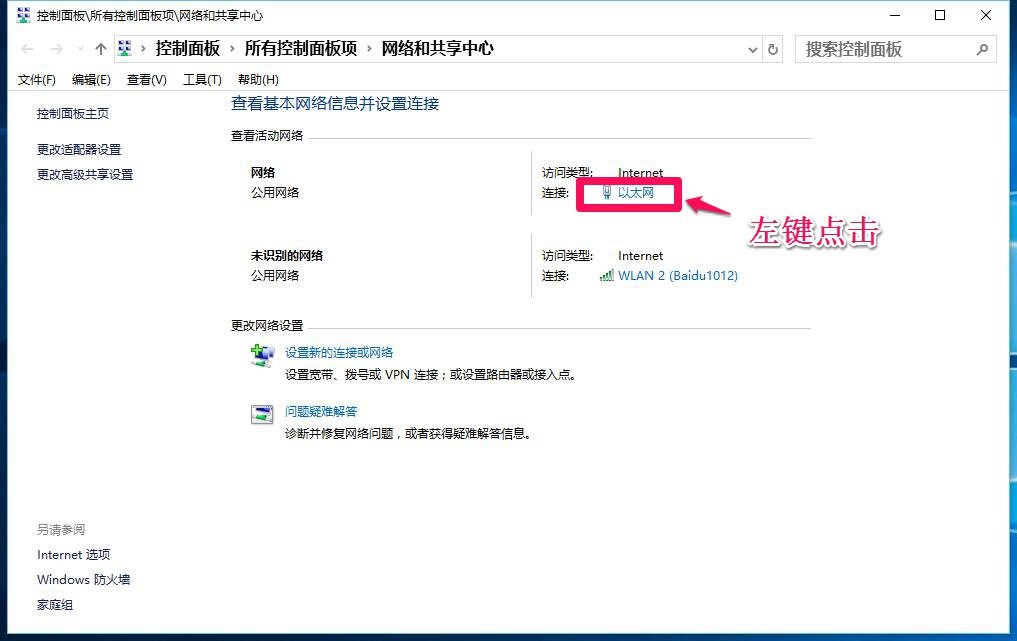Click the 问题疑难解答 troubleshooting icon
1017x641 pixels.
(261, 414)
